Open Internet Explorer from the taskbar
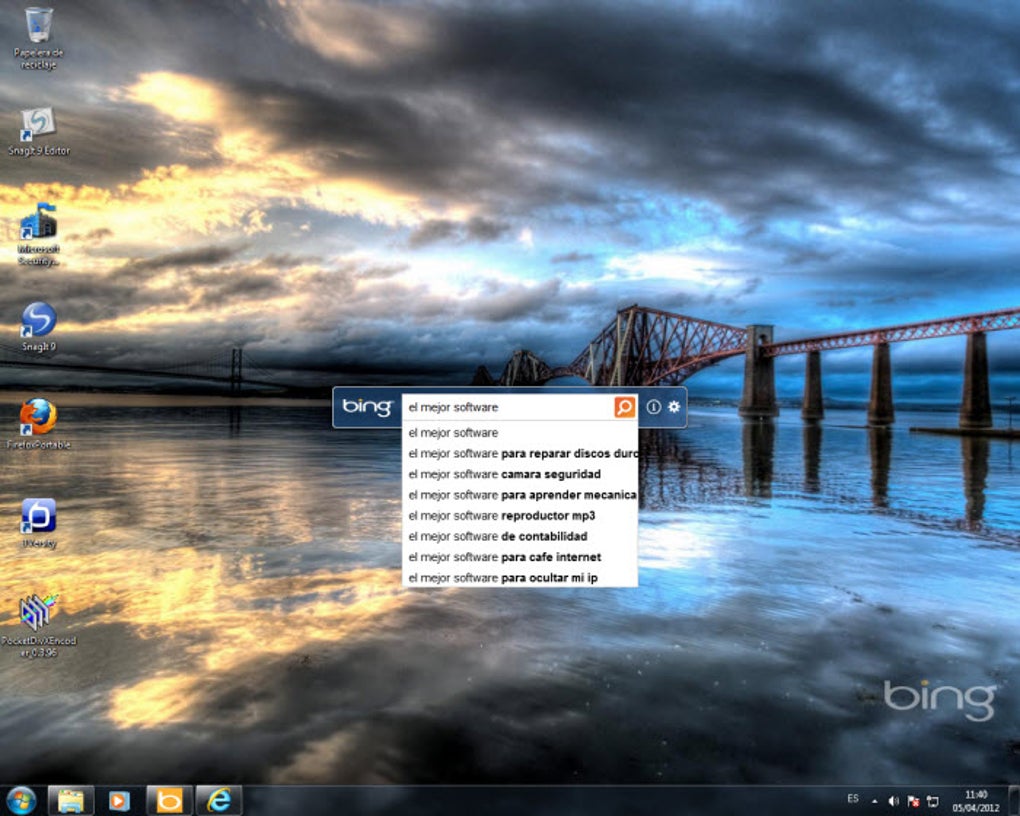The height and width of the screenshot is (816, 1020). click(x=219, y=800)
